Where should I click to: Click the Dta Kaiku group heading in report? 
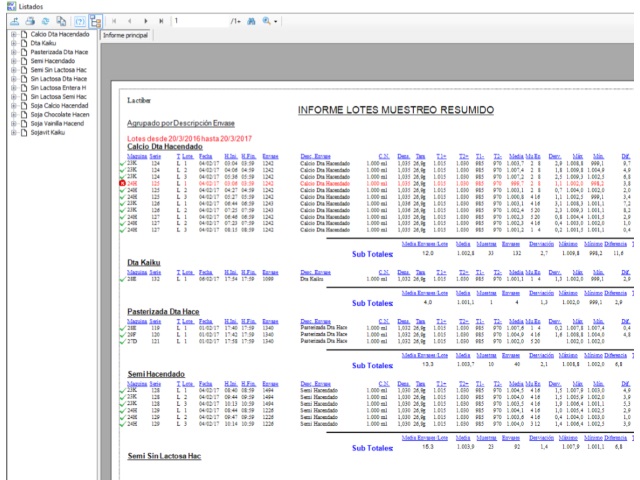pyautogui.click(x=144, y=262)
